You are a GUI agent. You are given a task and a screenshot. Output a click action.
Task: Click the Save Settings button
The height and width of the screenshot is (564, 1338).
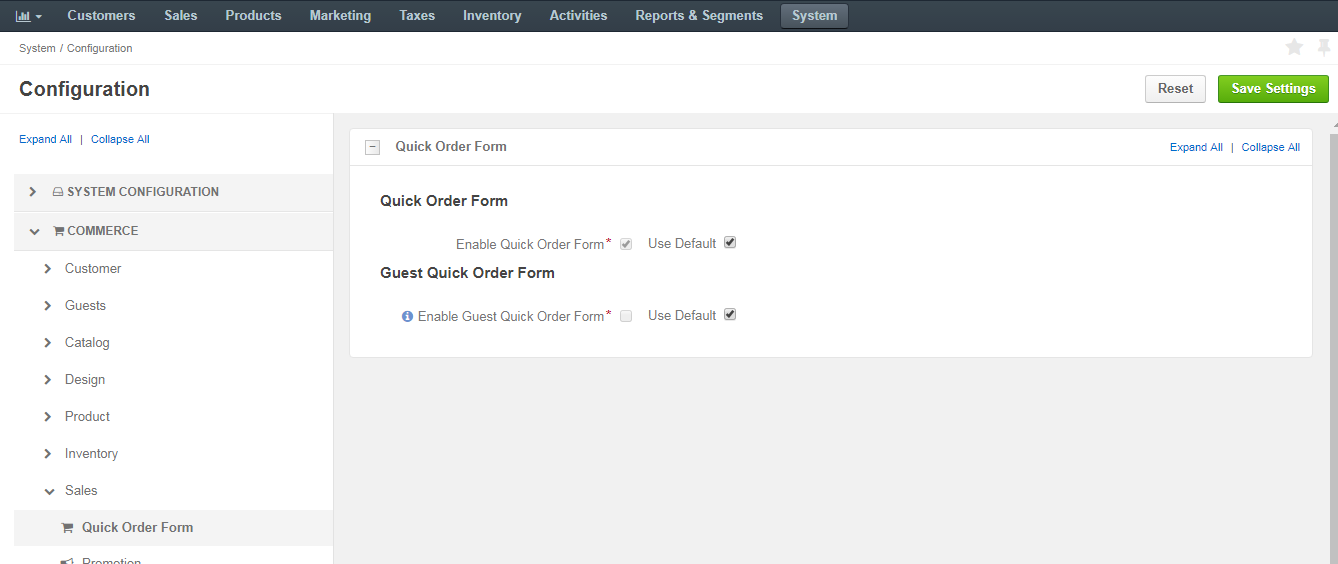click(1273, 88)
